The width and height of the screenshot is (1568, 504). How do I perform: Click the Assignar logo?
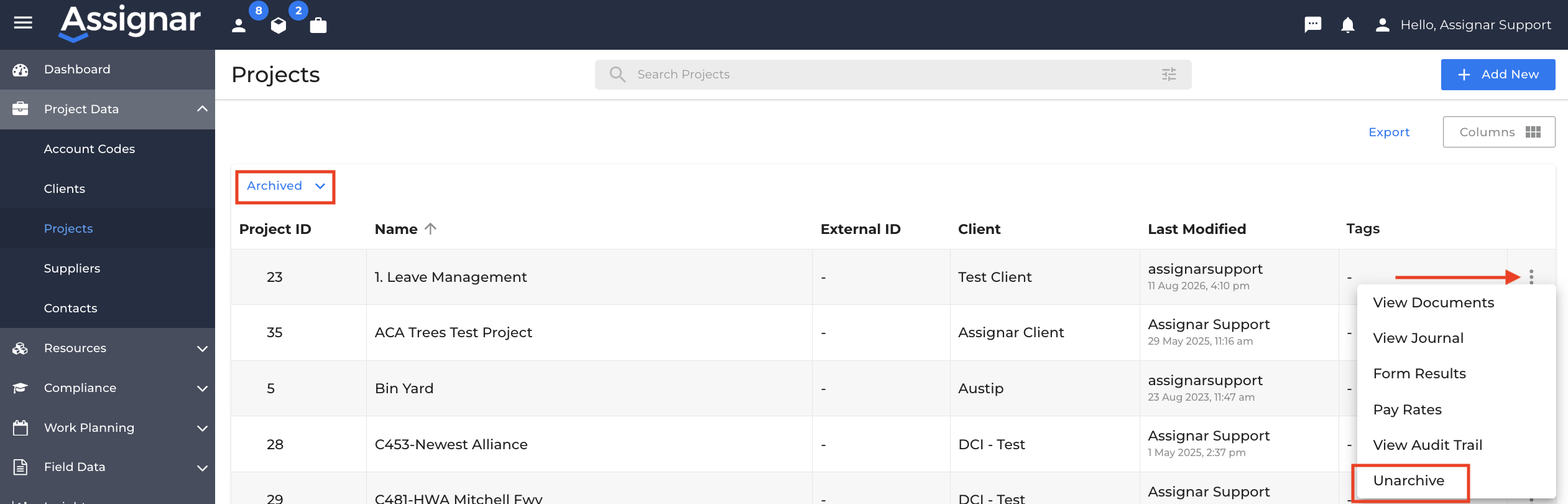[x=130, y=24]
